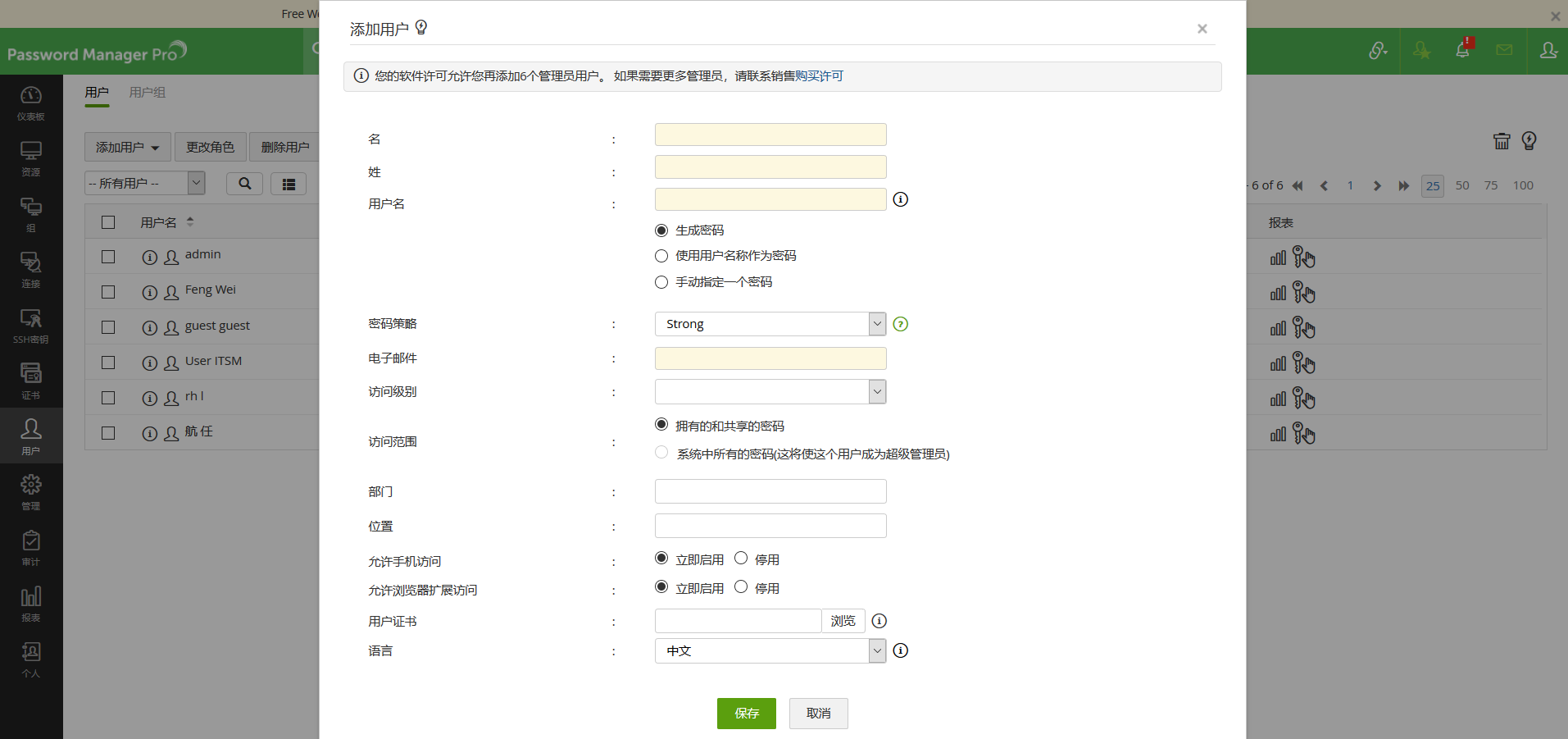Open the 密码策略 Strong dropdown
Screen dimensions: 1568x739
click(x=770, y=324)
